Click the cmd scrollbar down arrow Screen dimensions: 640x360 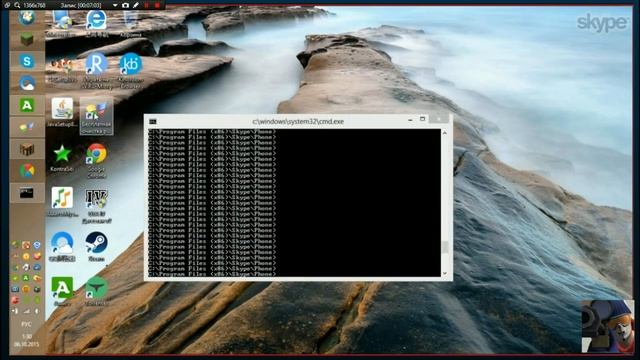pos(444,273)
